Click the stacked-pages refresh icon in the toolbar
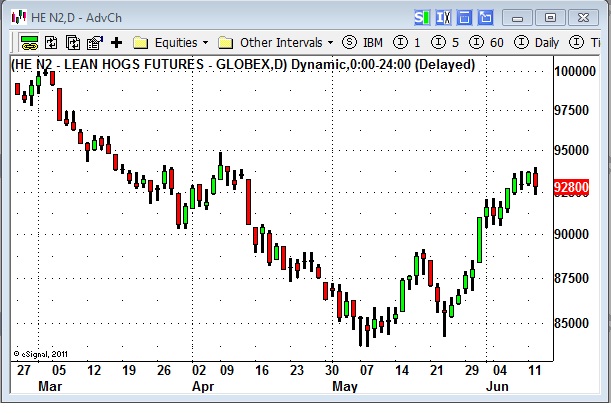The height and width of the screenshot is (414, 611). [x=73, y=42]
